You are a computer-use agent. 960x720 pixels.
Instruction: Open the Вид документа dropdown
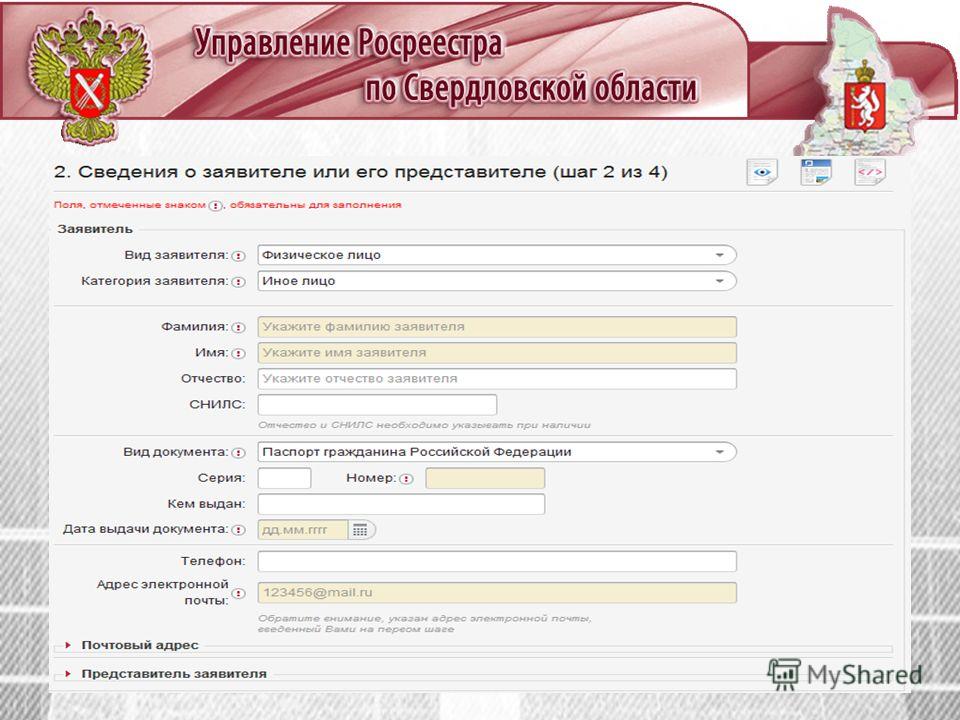click(497, 452)
